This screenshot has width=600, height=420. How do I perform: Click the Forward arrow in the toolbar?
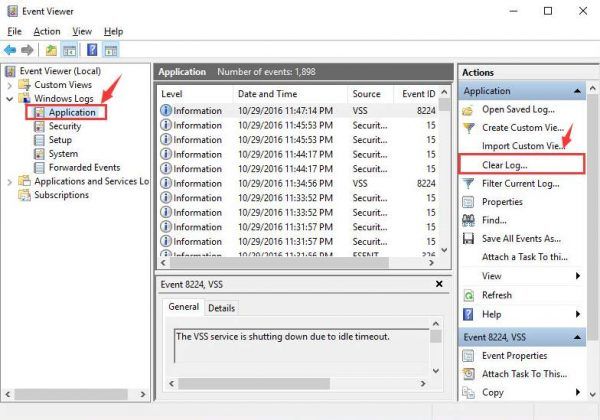click(27, 50)
